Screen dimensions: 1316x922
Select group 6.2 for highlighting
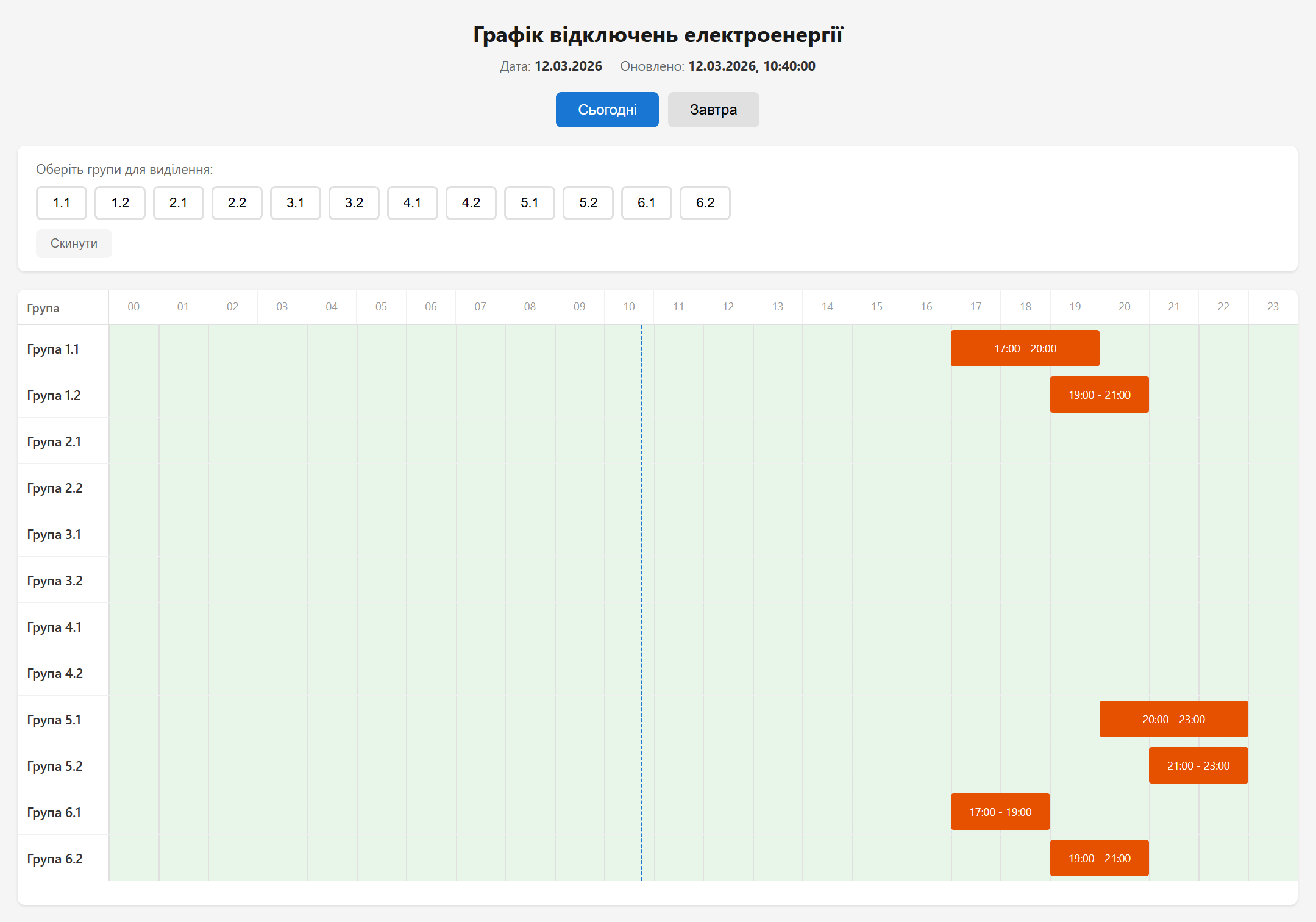(705, 203)
